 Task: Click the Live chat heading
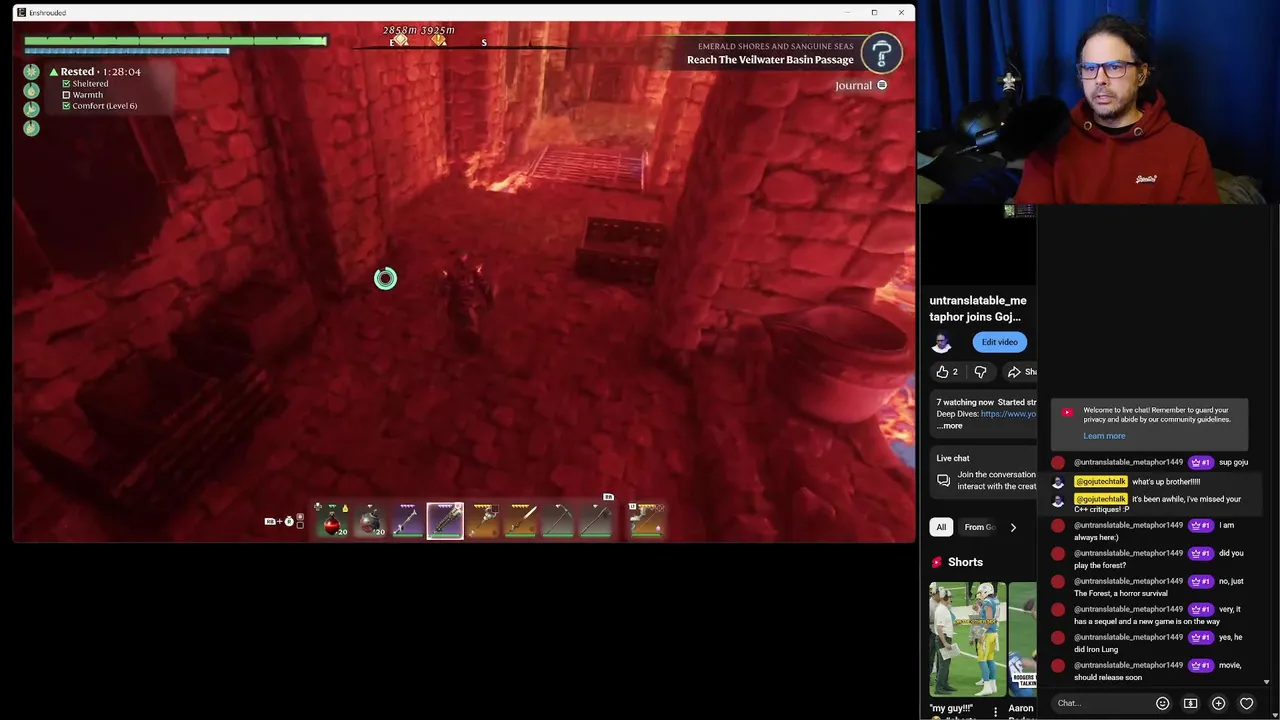pyautogui.click(x=953, y=458)
